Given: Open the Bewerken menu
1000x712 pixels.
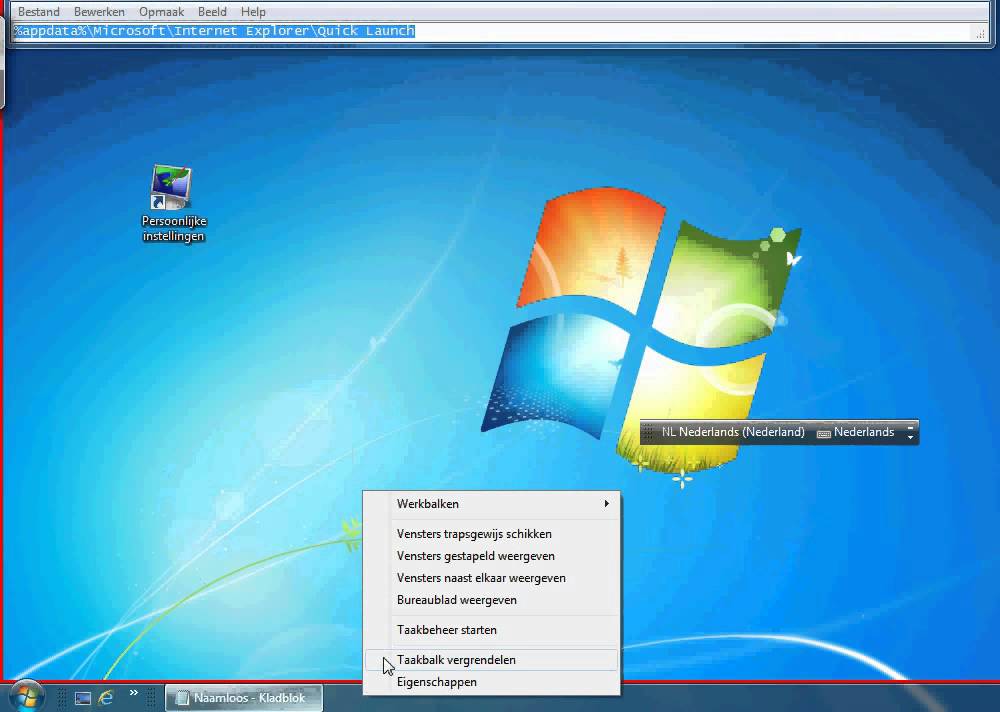Looking at the screenshot, I should point(99,11).
